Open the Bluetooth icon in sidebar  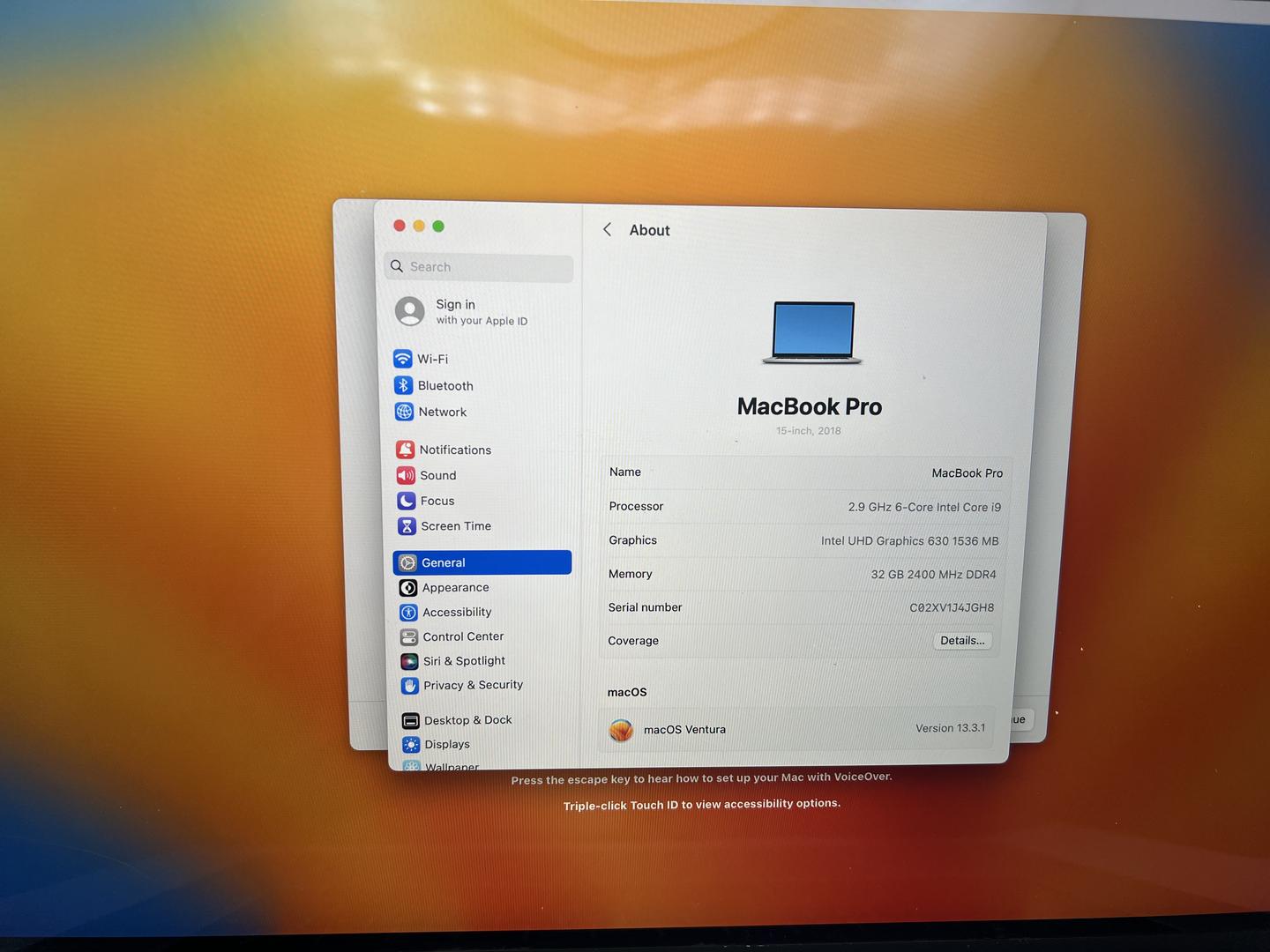point(403,385)
